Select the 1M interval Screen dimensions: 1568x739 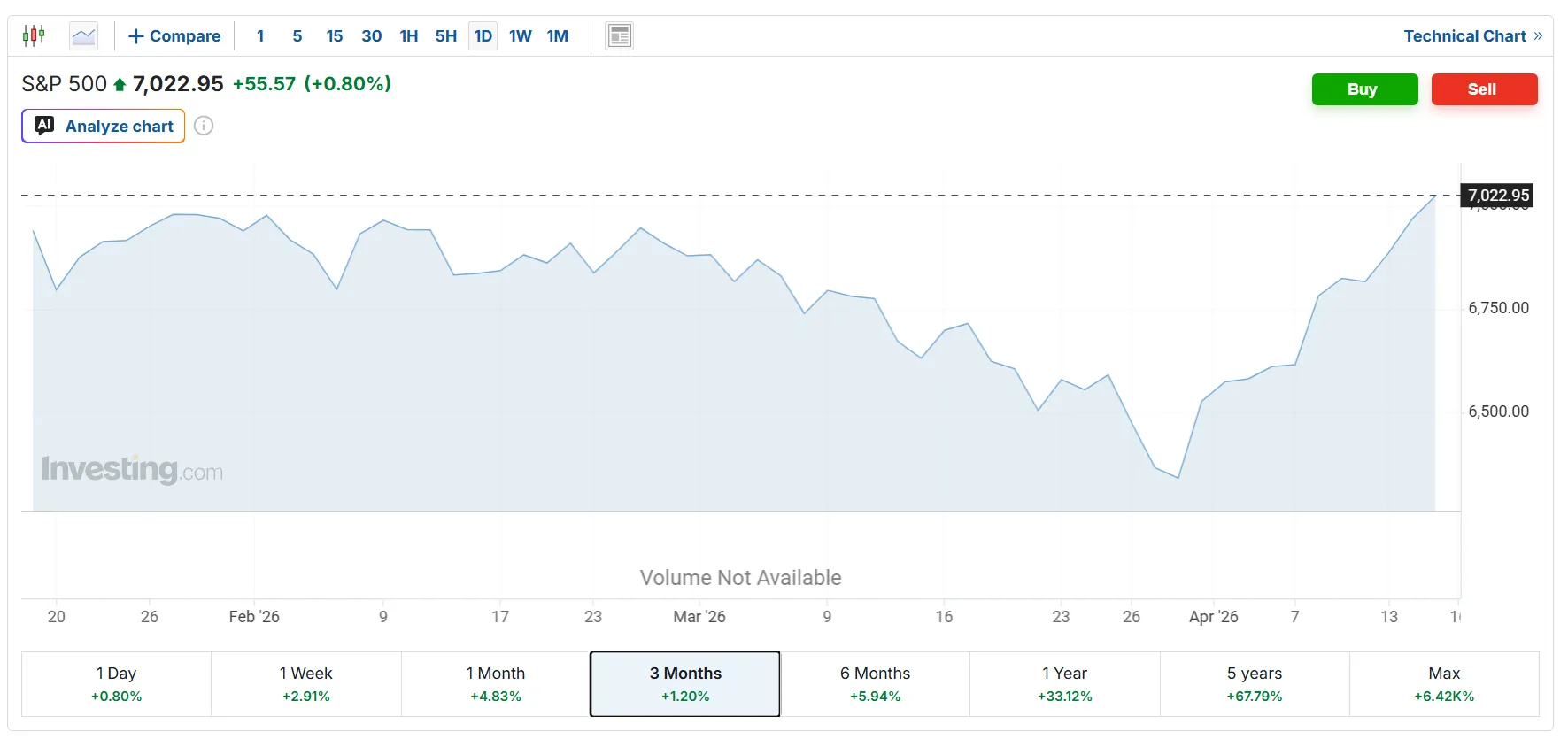pyautogui.click(x=557, y=36)
